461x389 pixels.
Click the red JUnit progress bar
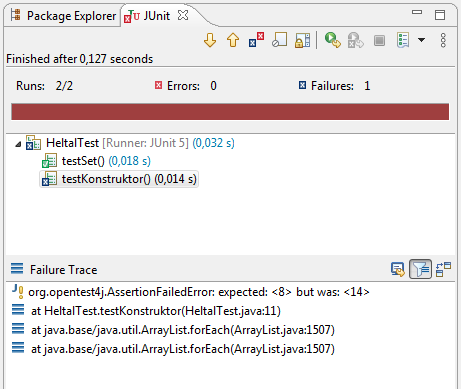pyautogui.click(x=230, y=112)
